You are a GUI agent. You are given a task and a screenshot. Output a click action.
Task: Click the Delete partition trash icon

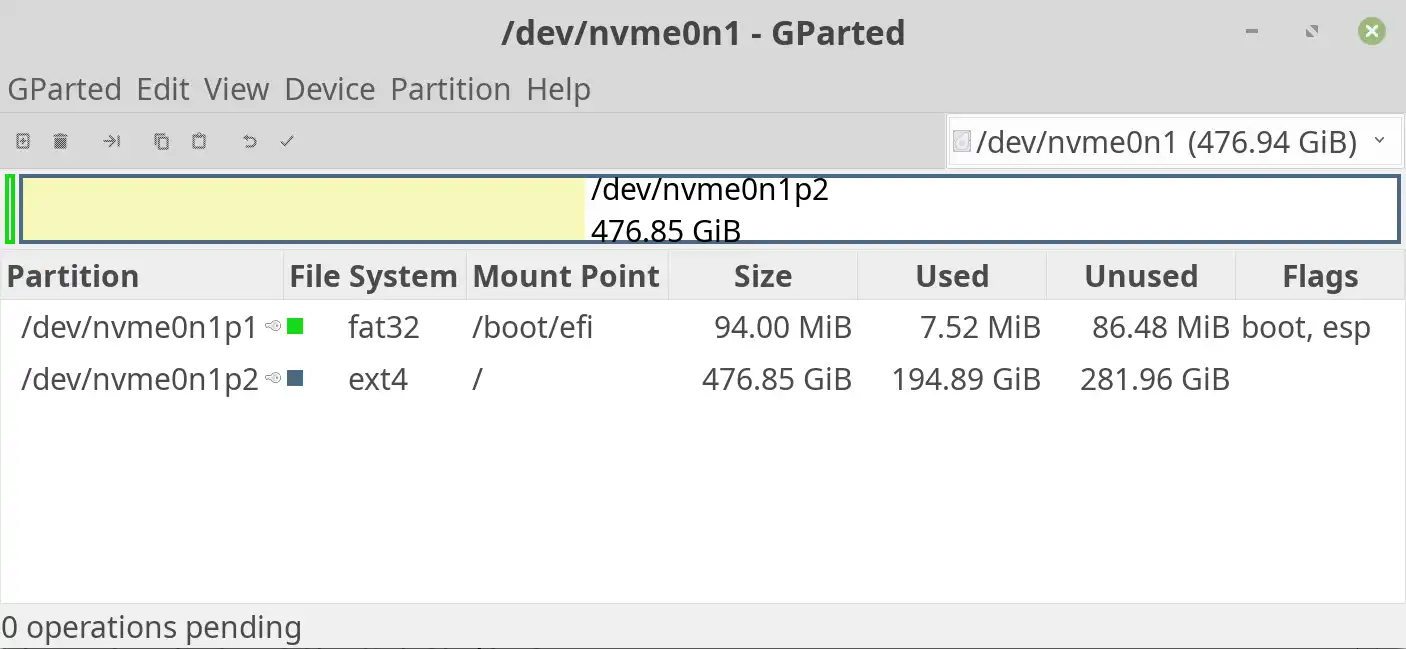coord(60,142)
